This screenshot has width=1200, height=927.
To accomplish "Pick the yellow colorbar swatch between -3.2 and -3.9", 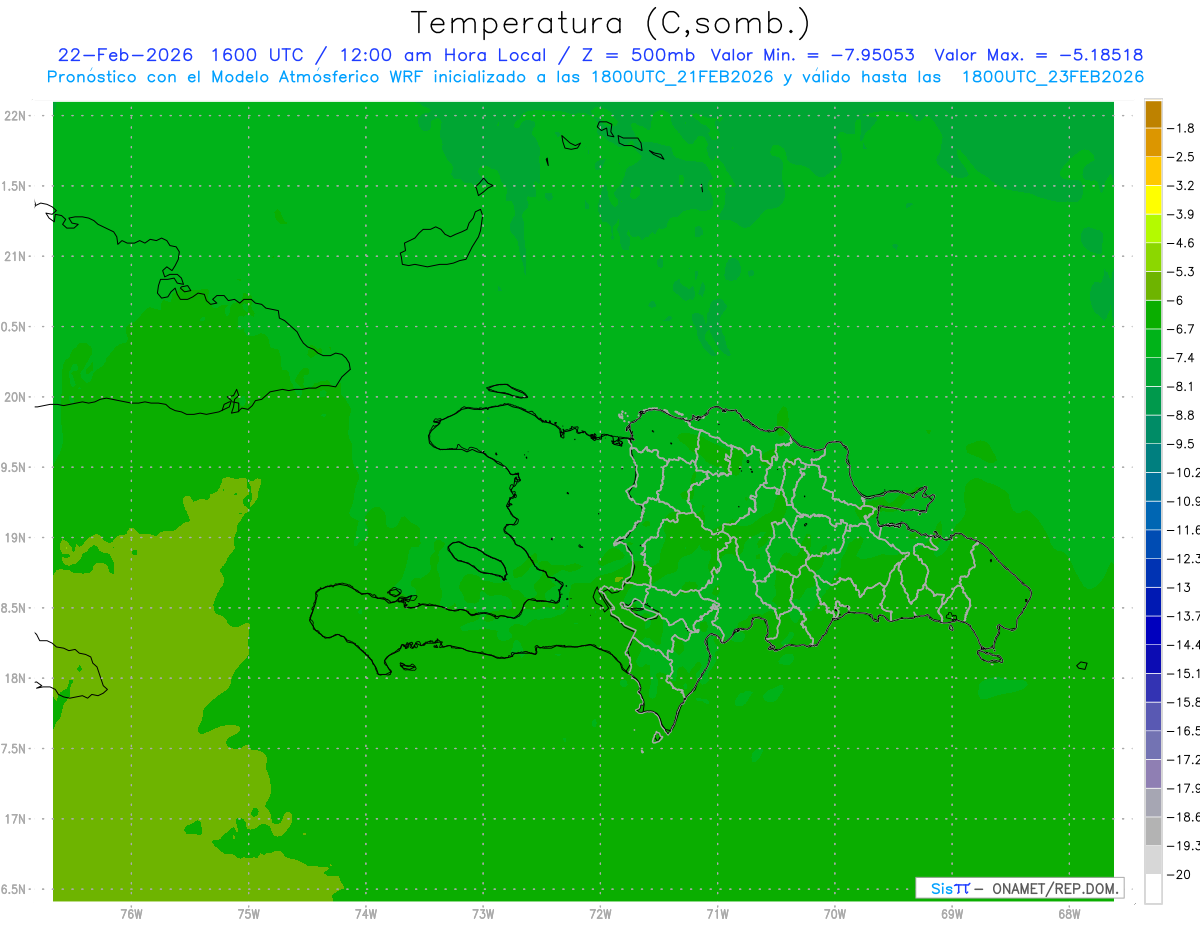I will point(1153,200).
